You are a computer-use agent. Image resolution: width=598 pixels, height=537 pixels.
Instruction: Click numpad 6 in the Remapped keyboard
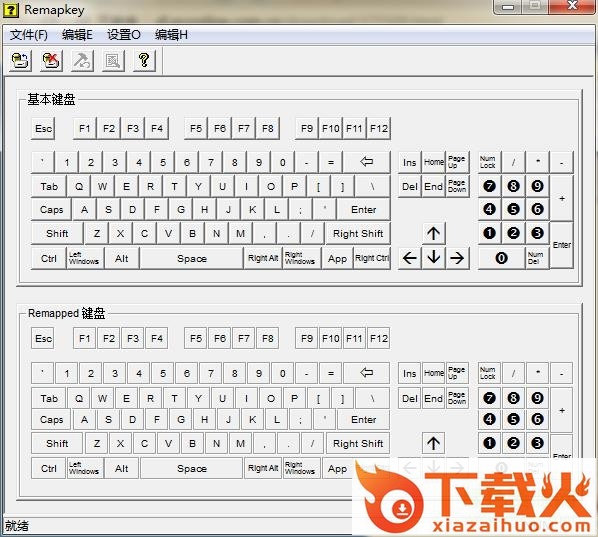[x=537, y=420]
